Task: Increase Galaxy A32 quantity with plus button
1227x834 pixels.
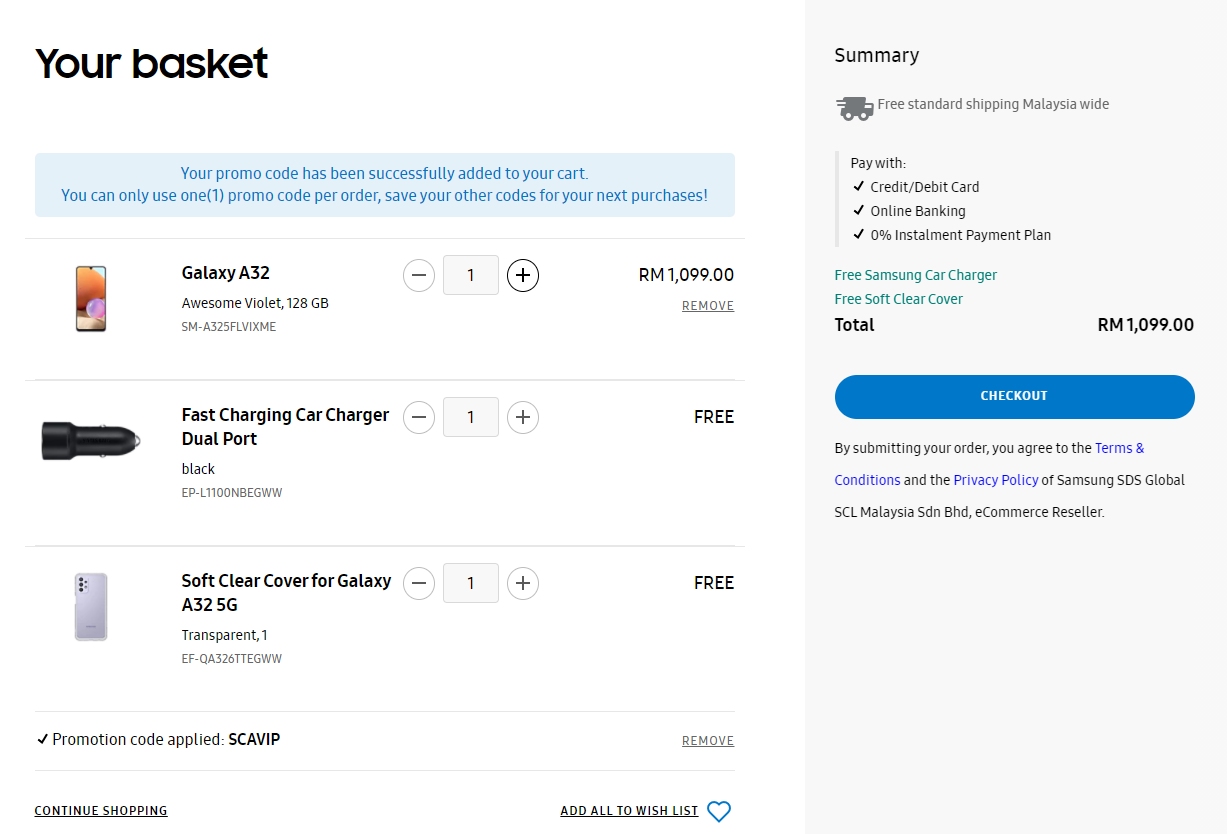Action: pyautogui.click(x=522, y=275)
